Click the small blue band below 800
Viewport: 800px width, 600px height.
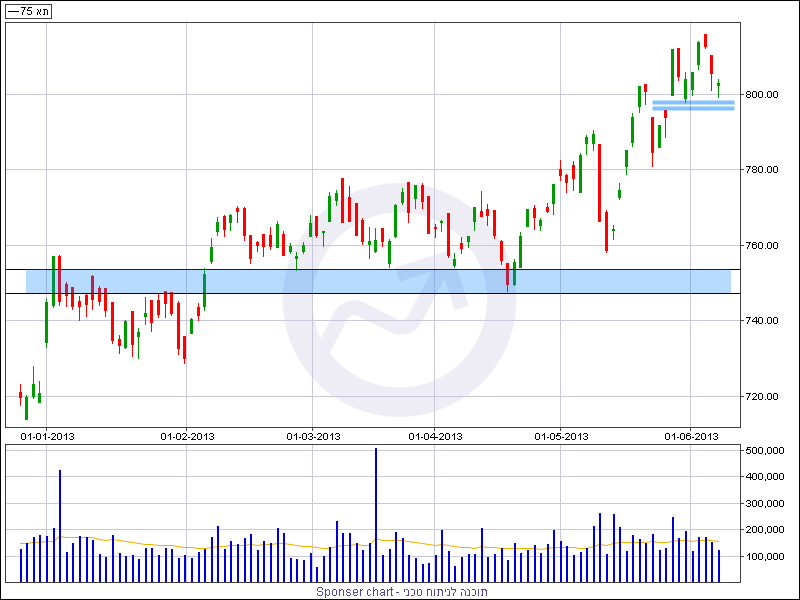(693, 105)
